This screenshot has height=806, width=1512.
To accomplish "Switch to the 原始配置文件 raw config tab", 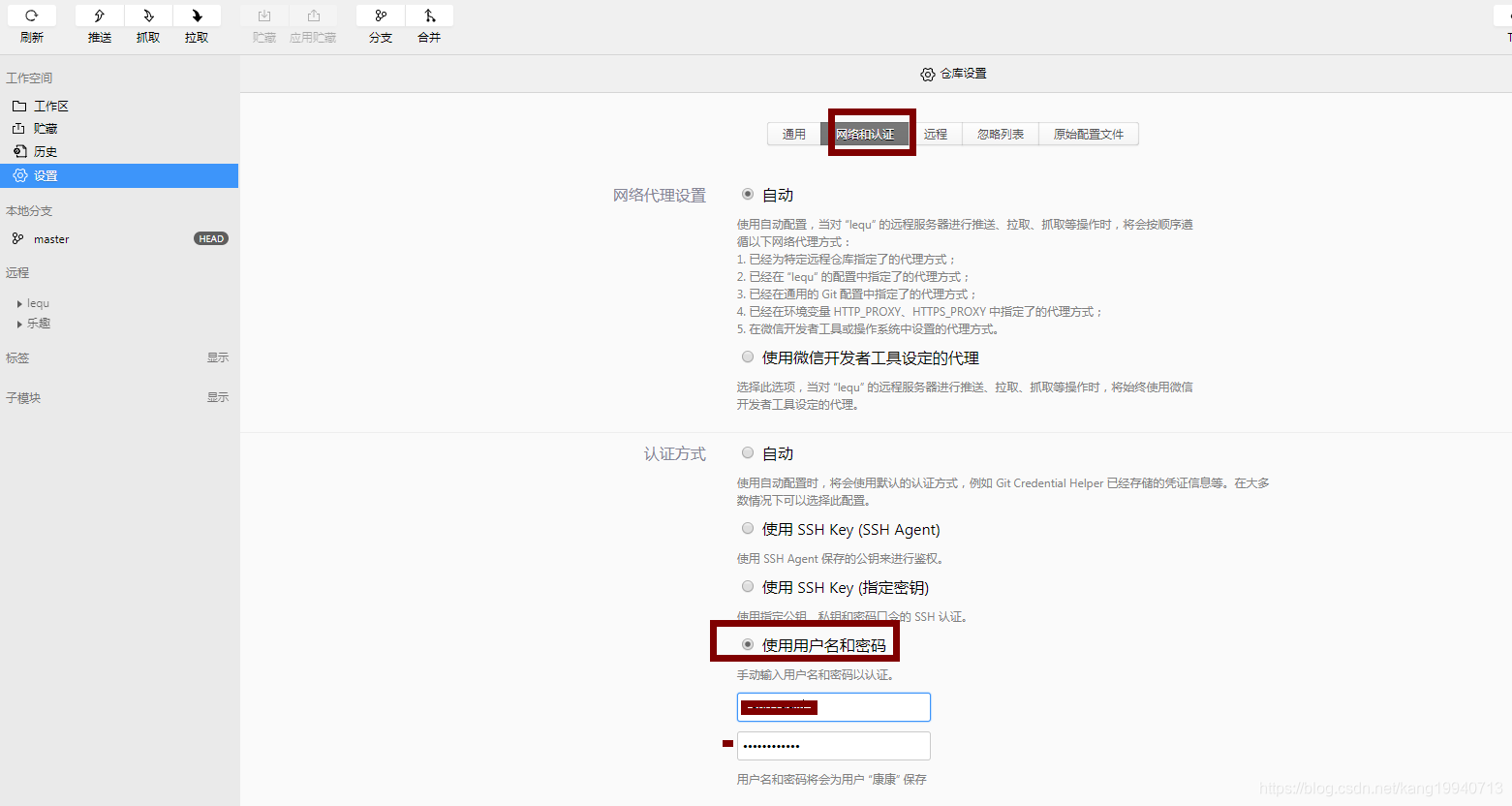I will 1089,134.
